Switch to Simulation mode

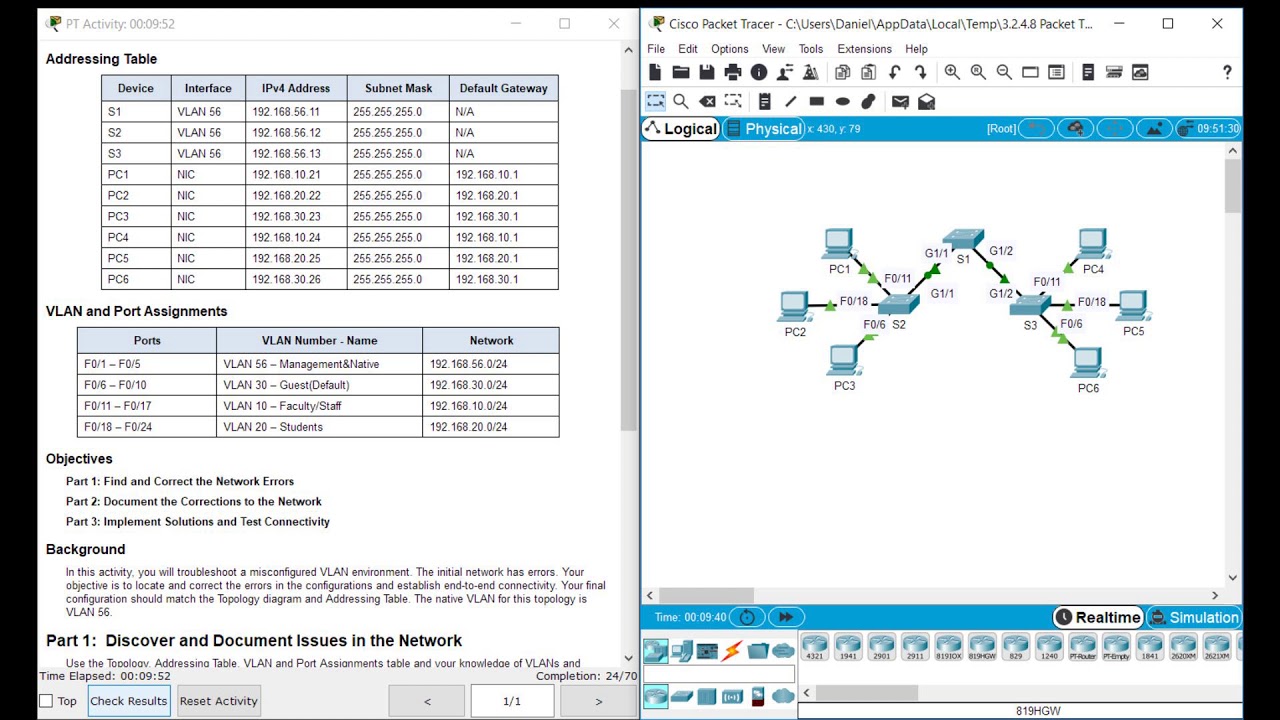click(1194, 618)
